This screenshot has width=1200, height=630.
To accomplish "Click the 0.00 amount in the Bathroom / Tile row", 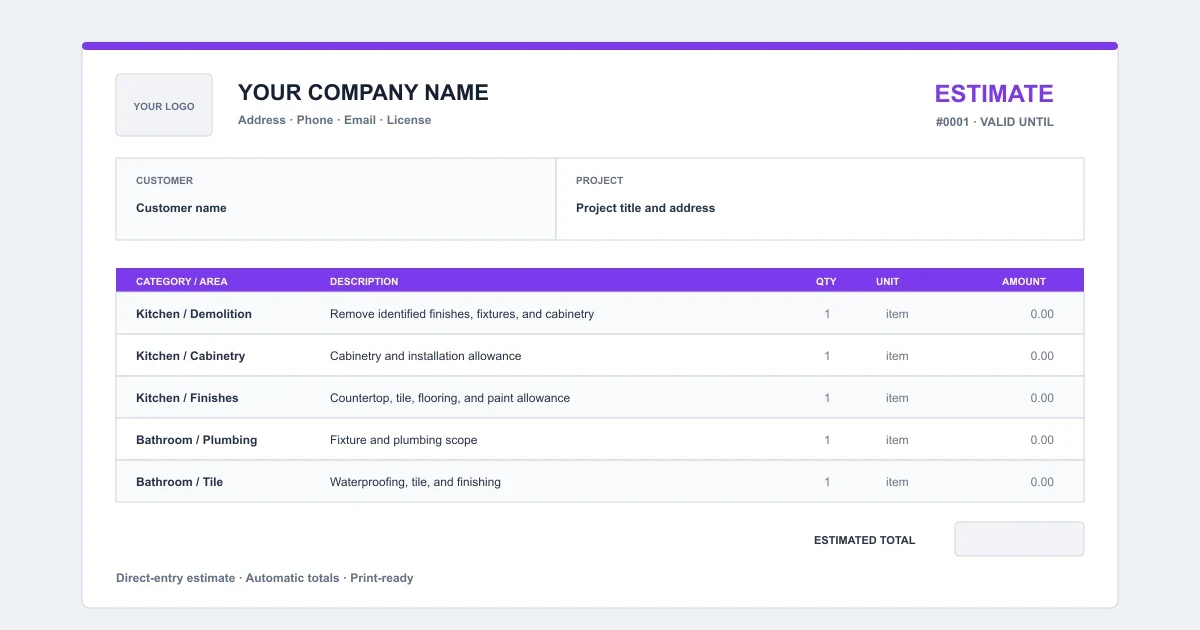I will tap(1042, 482).
